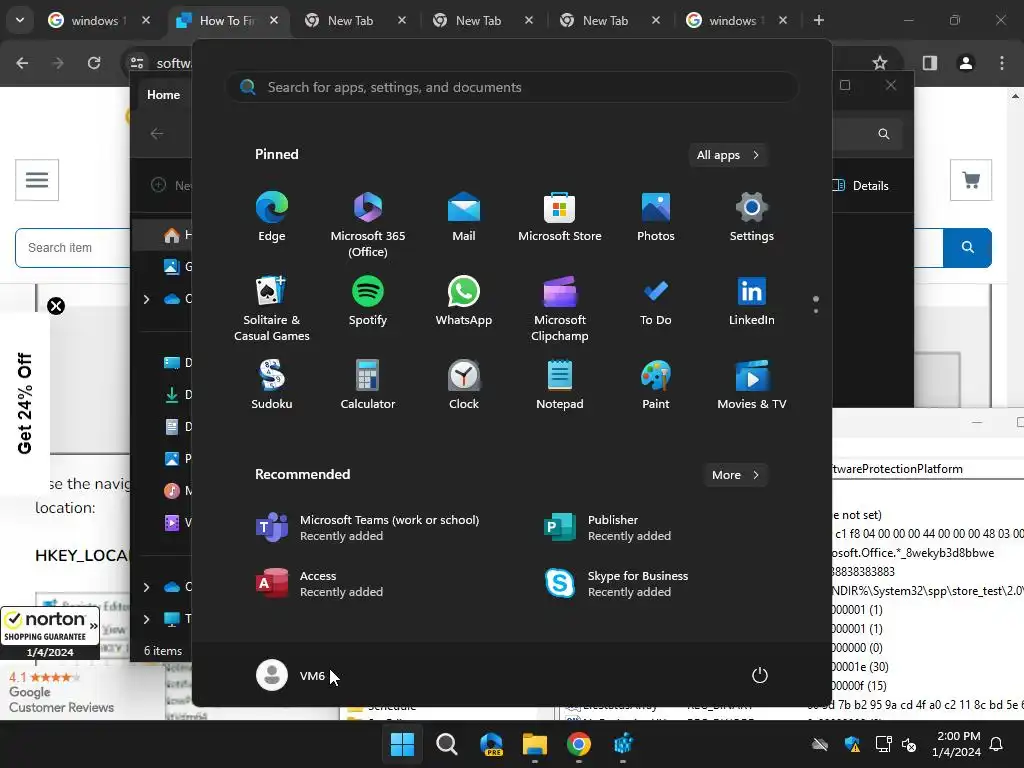Go back in File Explorer
The width and height of the screenshot is (1024, 768).
pos(157,134)
